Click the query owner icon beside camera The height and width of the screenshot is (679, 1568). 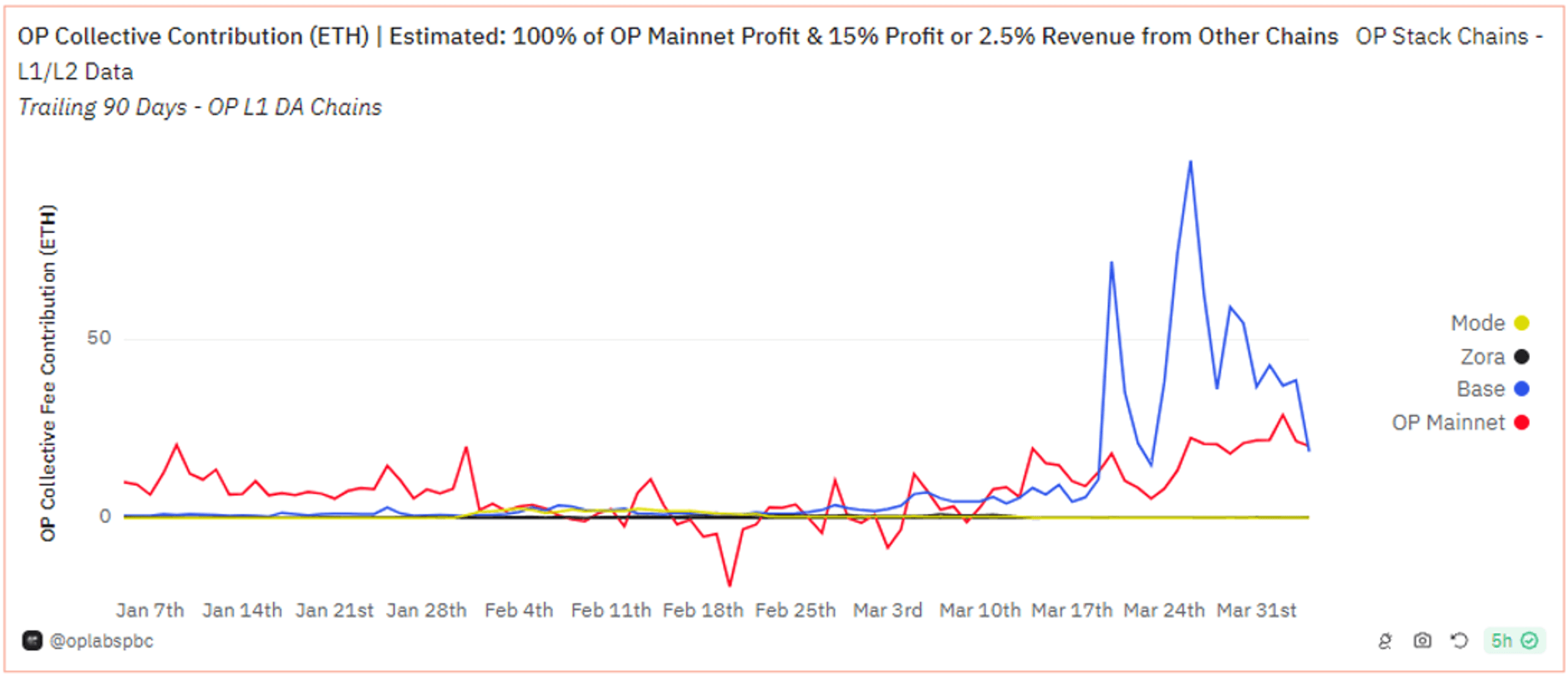[x=1385, y=641]
